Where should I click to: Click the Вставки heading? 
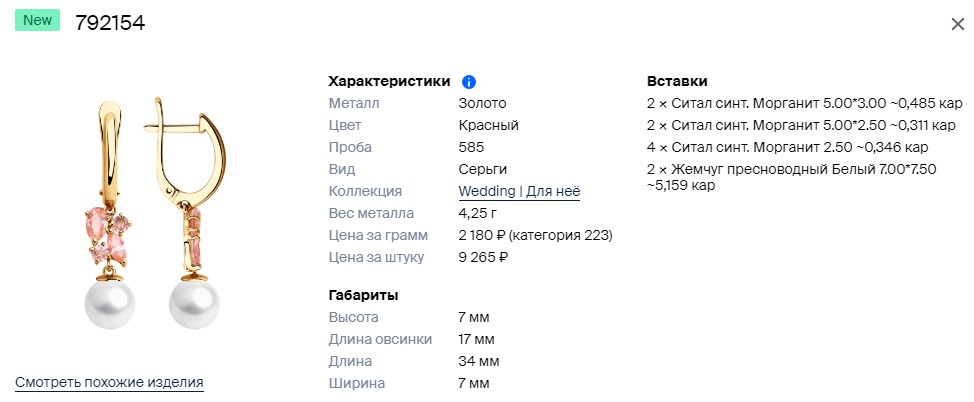(677, 81)
